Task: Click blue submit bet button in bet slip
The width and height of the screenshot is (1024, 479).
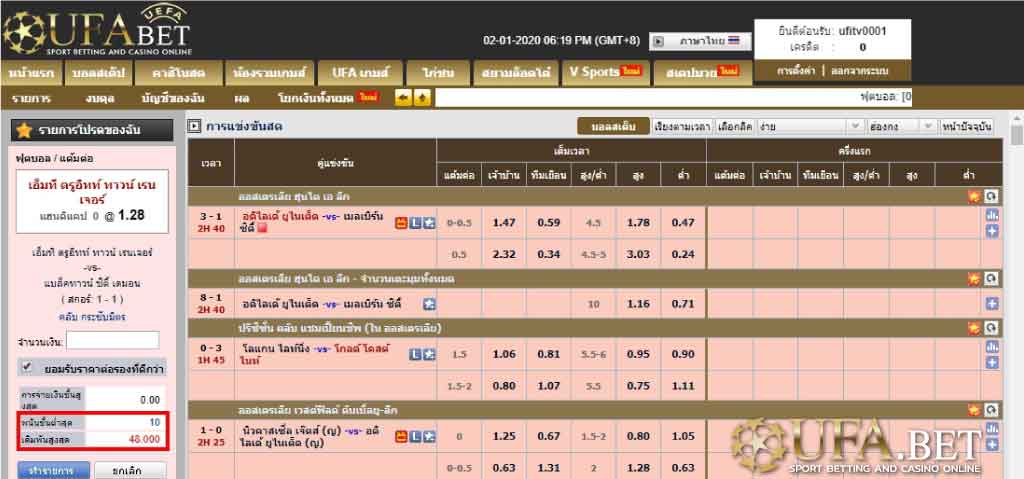Action: 54,471
